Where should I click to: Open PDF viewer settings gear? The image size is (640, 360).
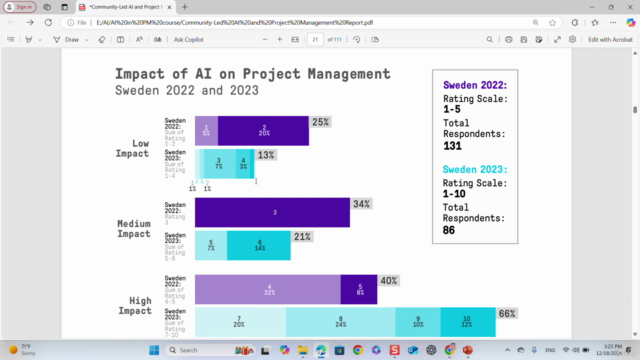click(x=572, y=40)
